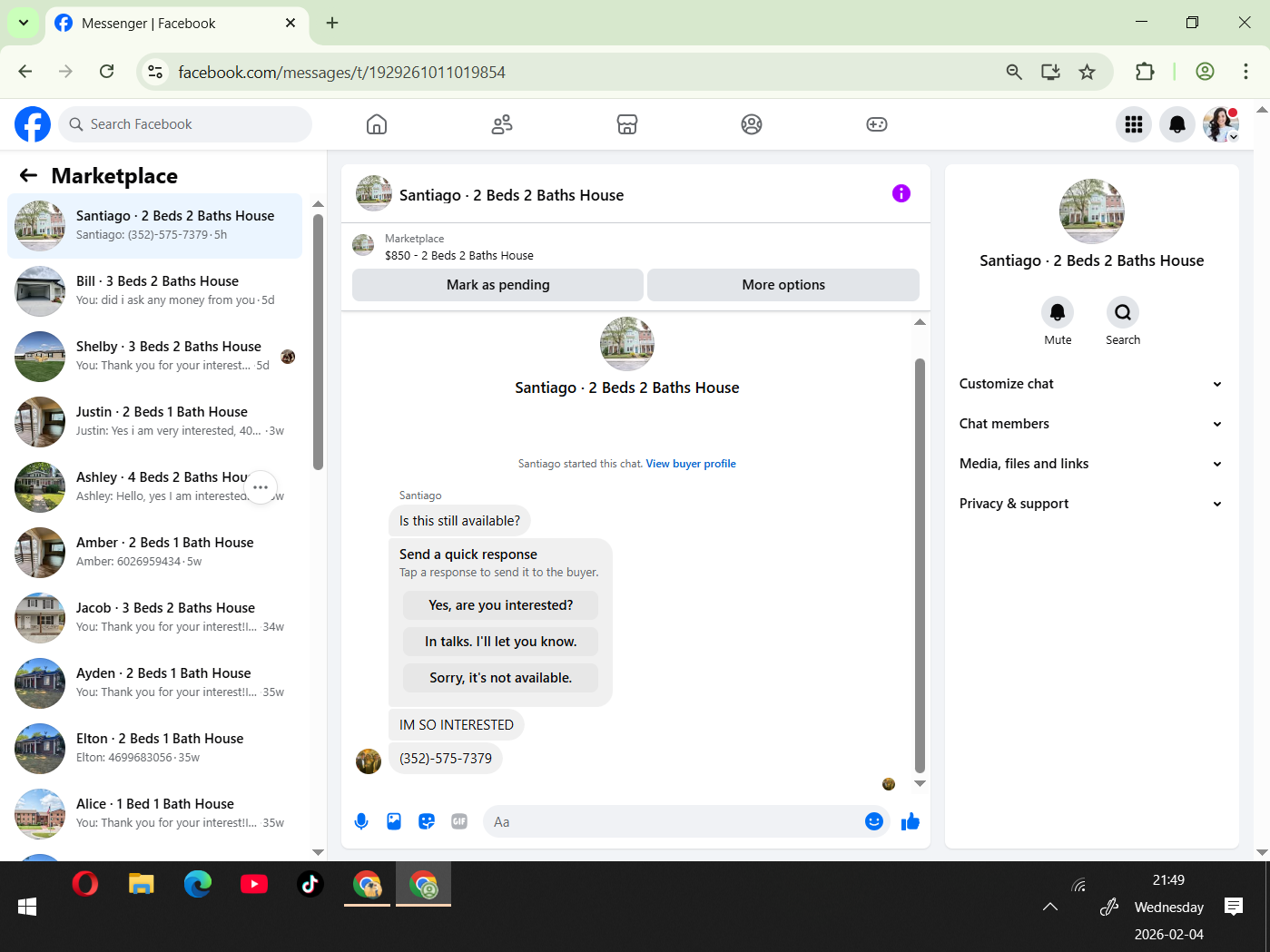Click the listing thumbnail in right panel

pyautogui.click(x=1092, y=211)
